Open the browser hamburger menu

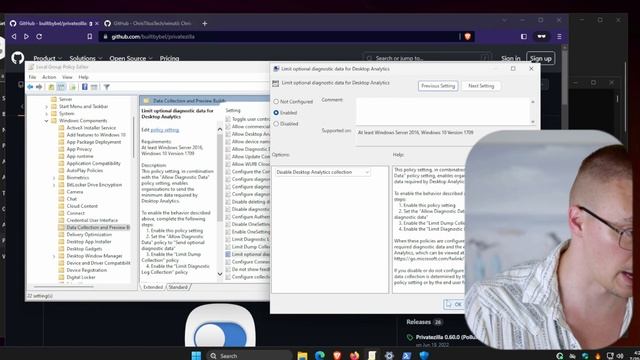(559, 36)
